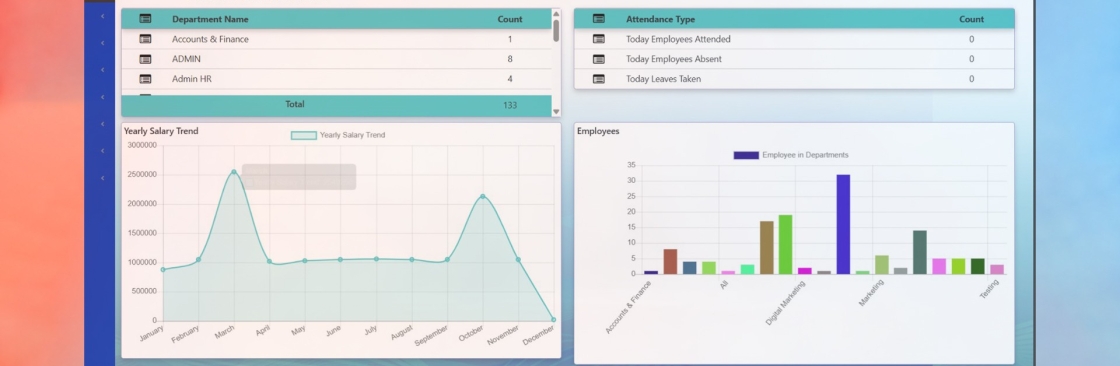
Task: Select the Department Name column header
Action: coord(210,19)
